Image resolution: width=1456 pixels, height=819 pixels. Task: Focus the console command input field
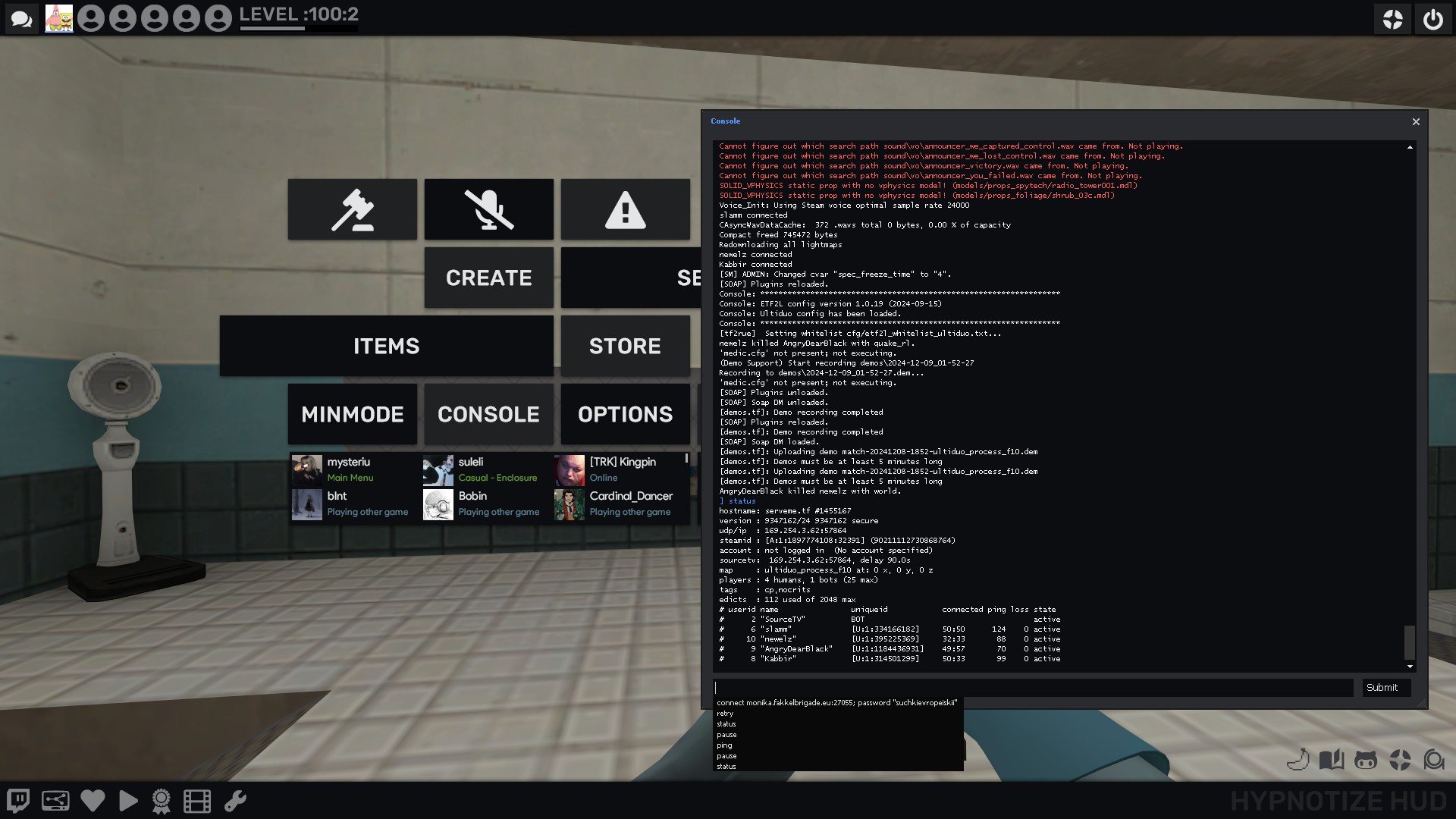click(x=1033, y=688)
